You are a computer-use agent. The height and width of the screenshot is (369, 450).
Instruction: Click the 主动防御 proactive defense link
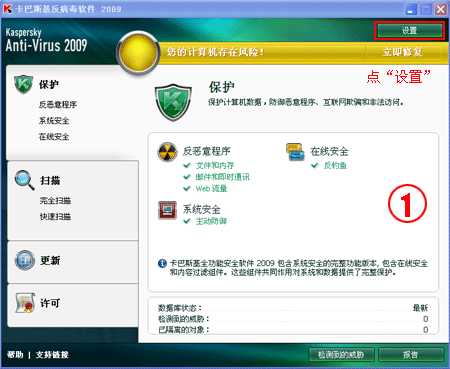pos(211,221)
